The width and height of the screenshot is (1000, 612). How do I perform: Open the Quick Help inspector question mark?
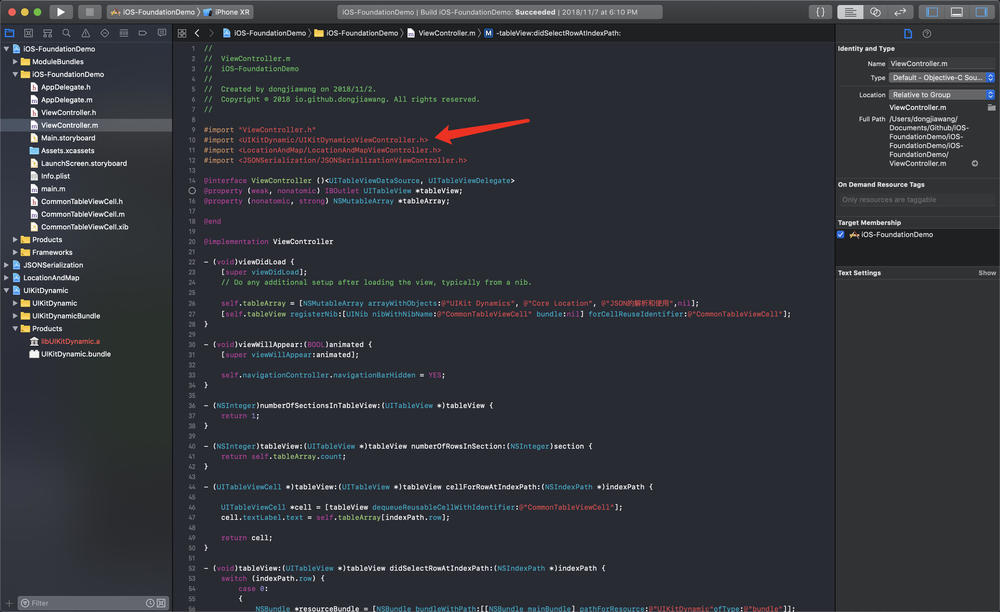[x=927, y=33]
